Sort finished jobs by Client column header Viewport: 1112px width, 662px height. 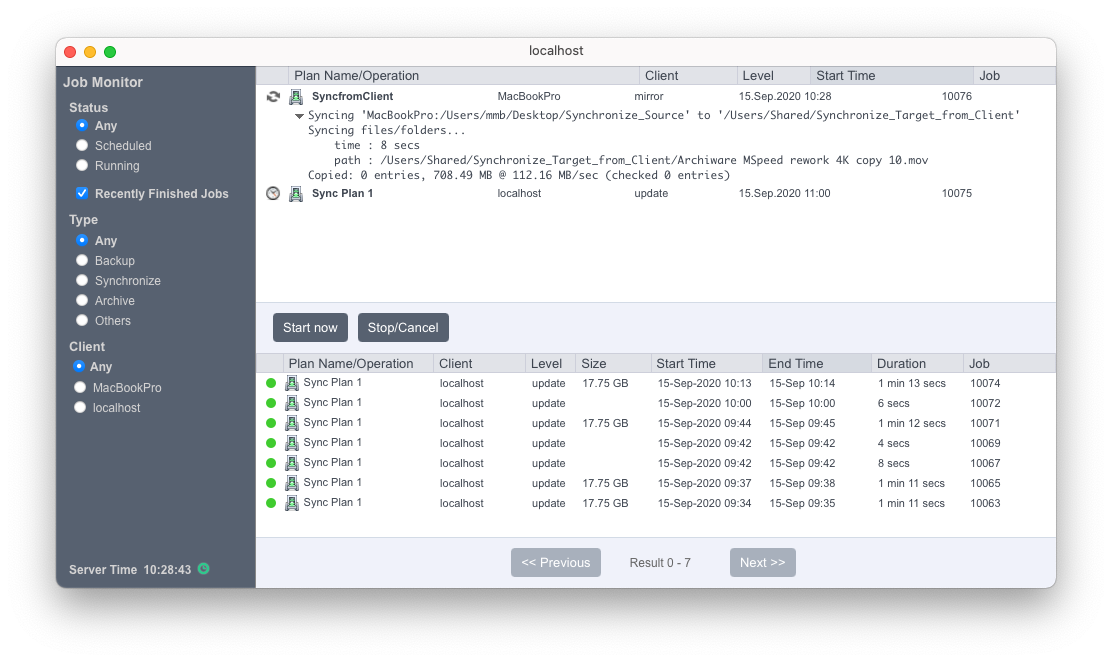pos(479,364)
